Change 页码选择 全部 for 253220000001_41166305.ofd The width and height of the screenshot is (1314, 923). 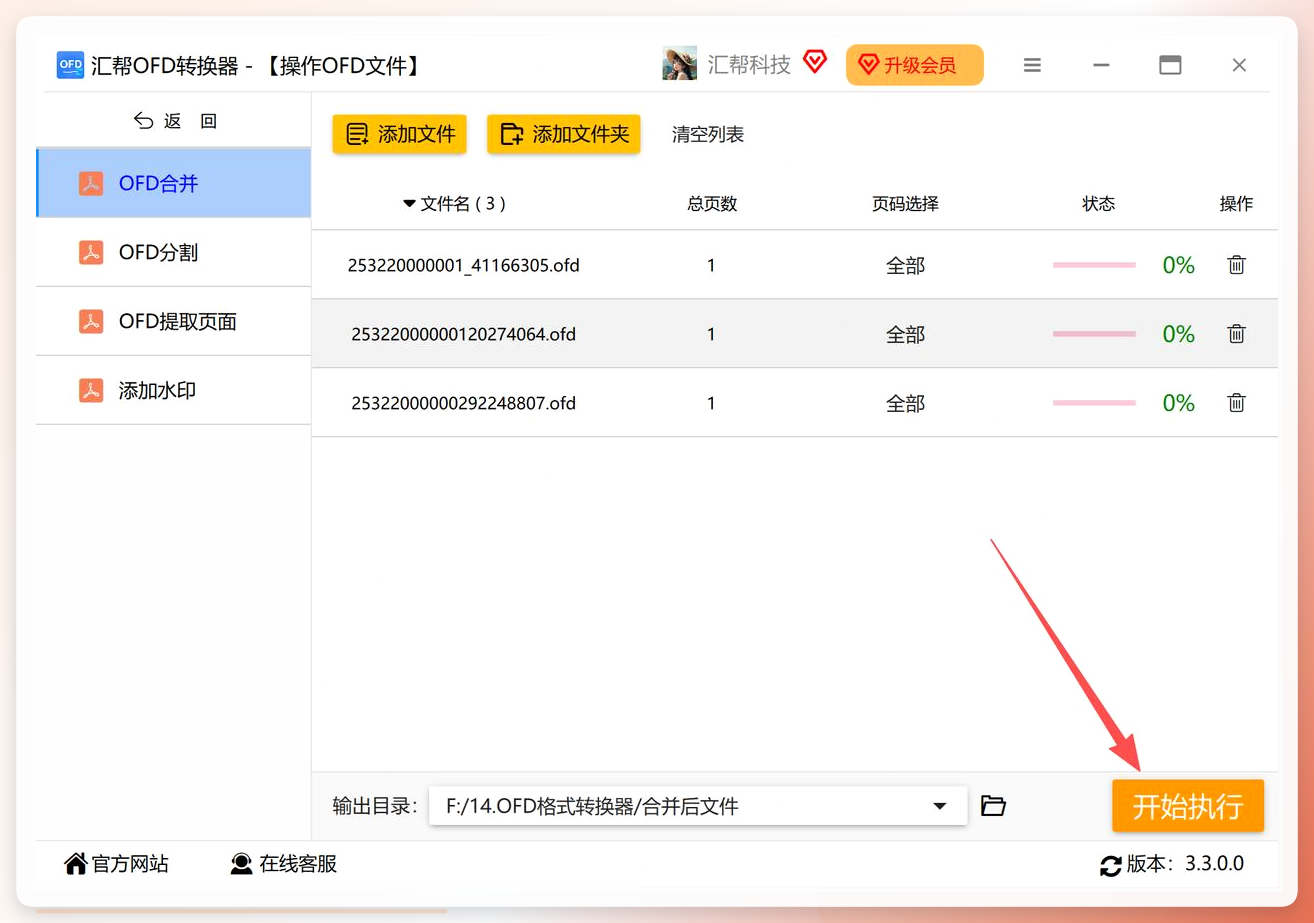click(x=906, y=265)
